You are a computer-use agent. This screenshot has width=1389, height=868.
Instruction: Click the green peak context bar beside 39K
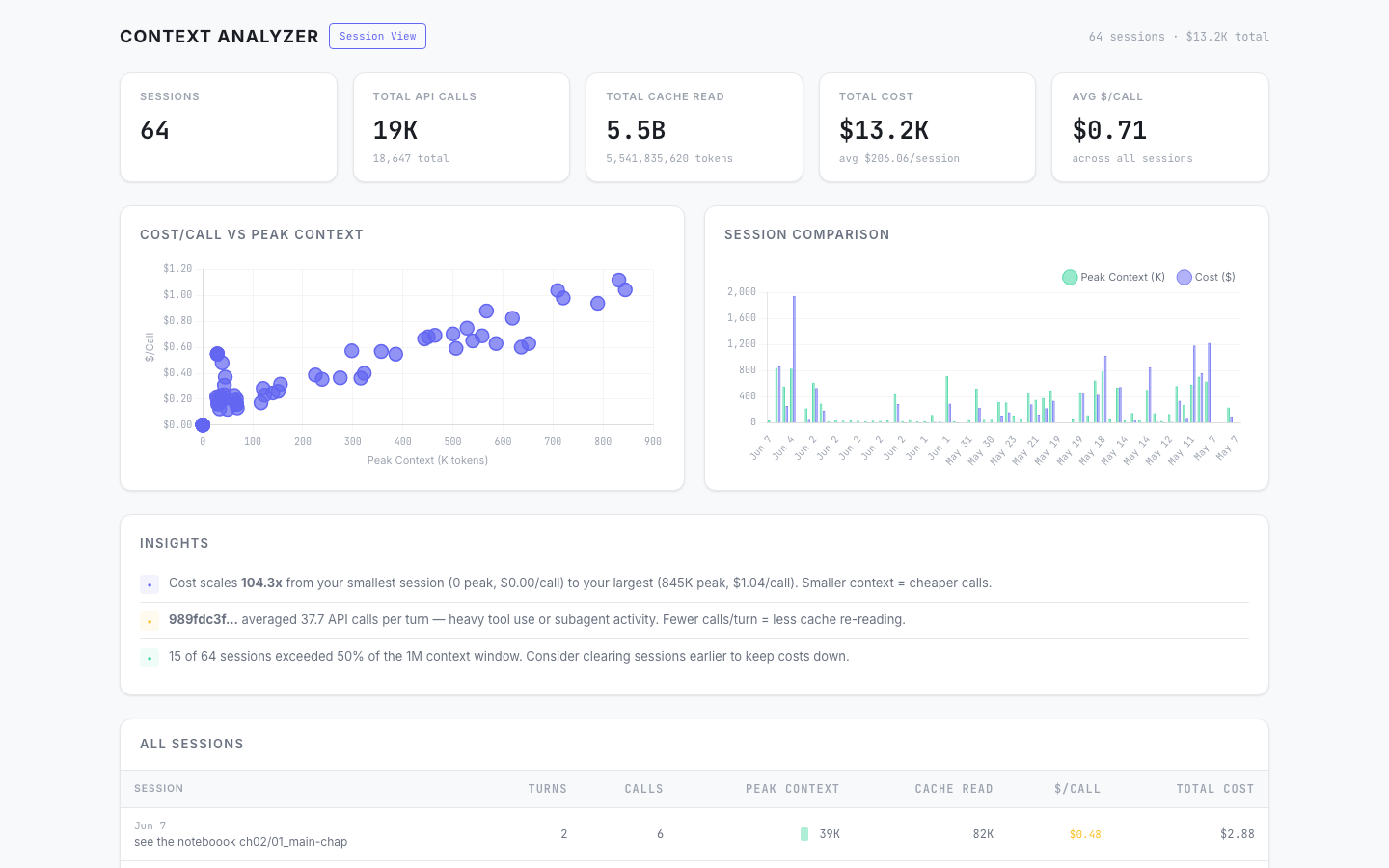(x=804, y=834)
